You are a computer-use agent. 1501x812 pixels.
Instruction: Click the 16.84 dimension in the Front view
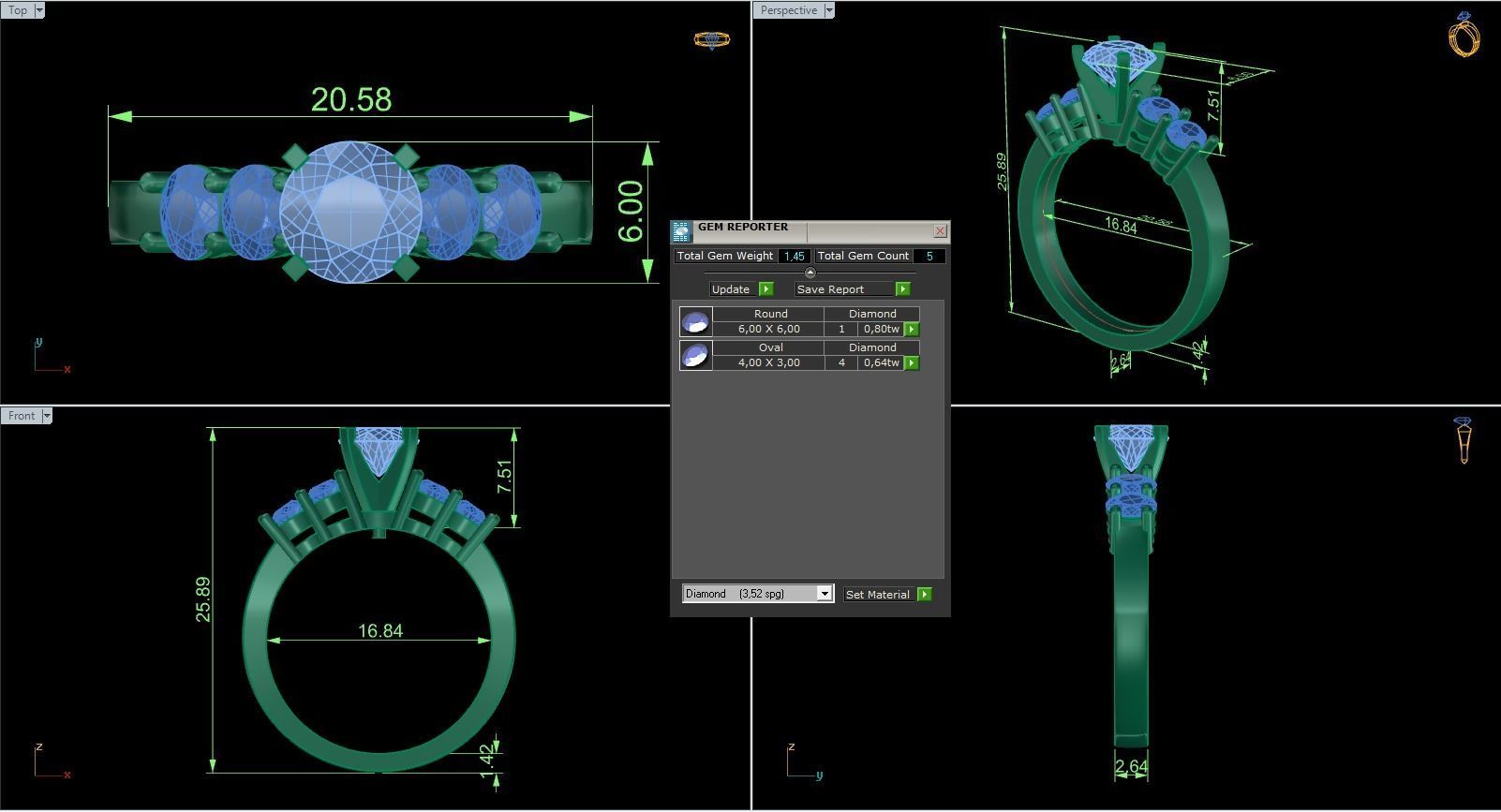[x=380, y=631]
